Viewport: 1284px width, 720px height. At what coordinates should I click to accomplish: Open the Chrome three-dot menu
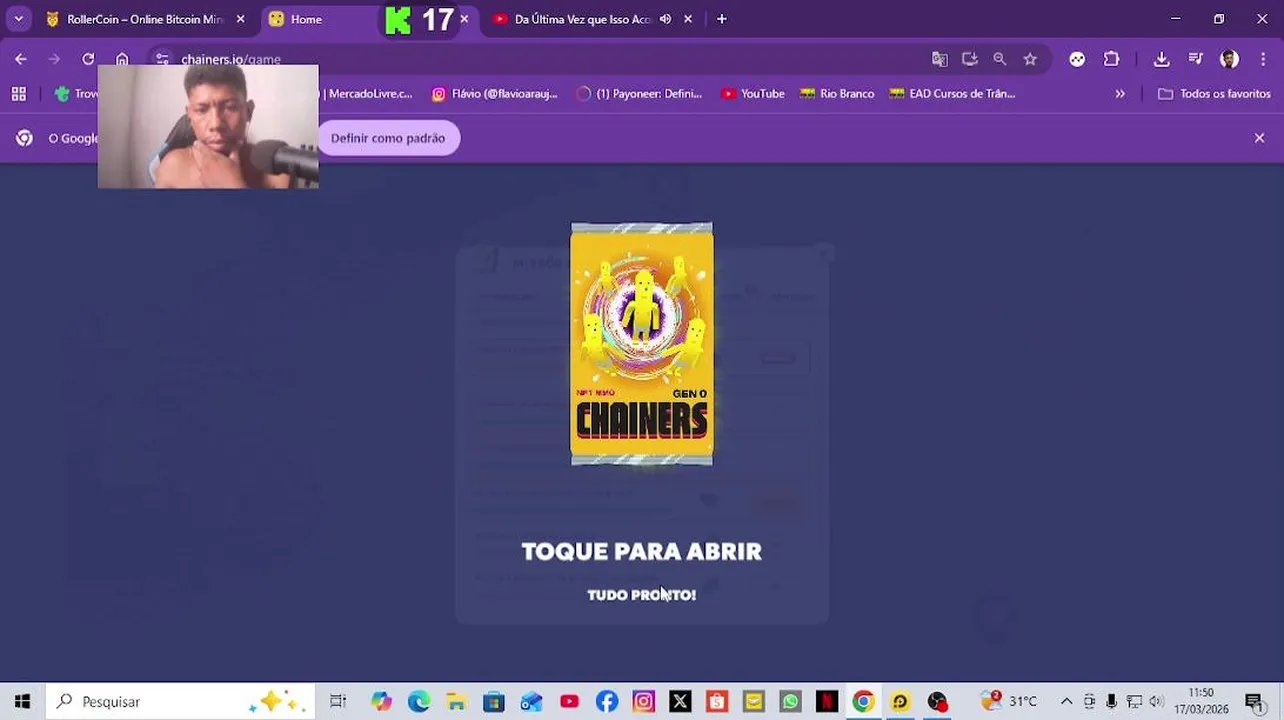tap(1263, 59)
